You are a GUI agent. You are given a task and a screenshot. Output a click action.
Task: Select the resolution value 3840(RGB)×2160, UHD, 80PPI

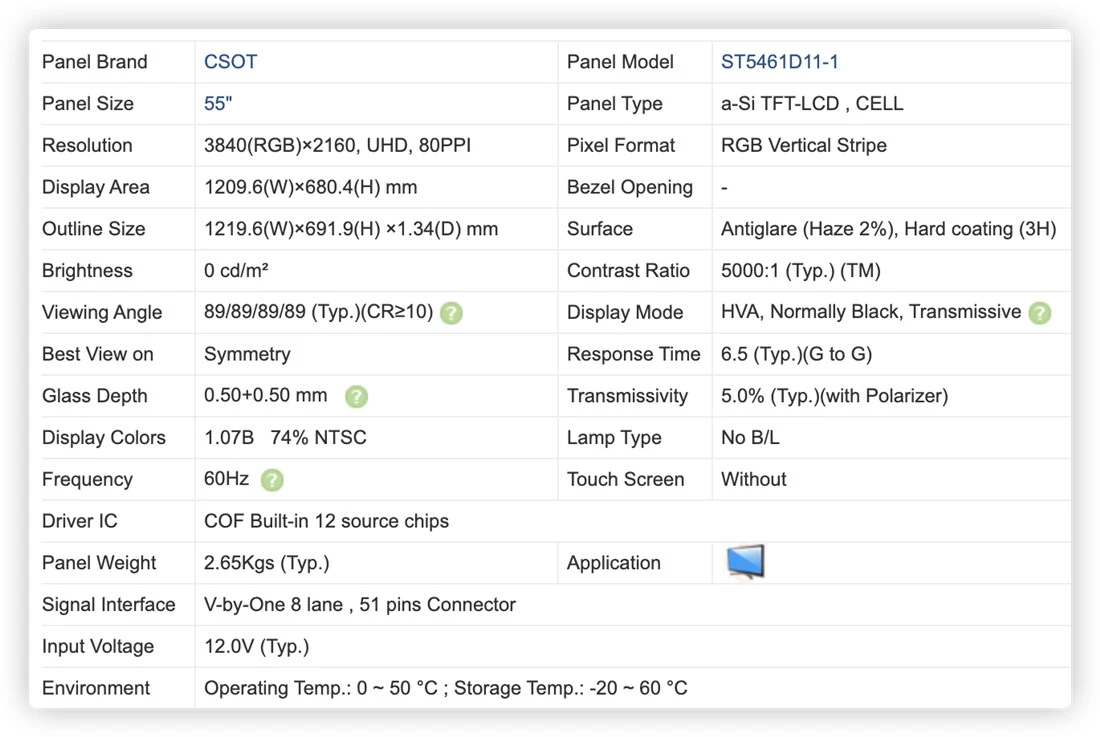(x=337, y=145)
